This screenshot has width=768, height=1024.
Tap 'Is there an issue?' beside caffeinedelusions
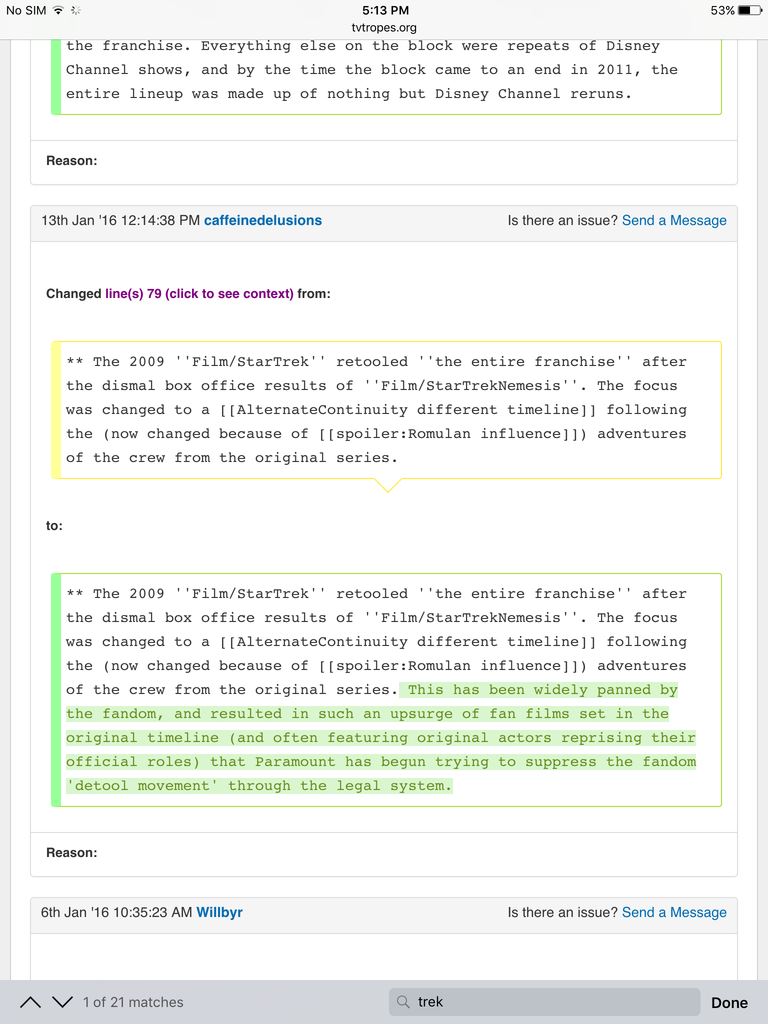click(562, 221)
